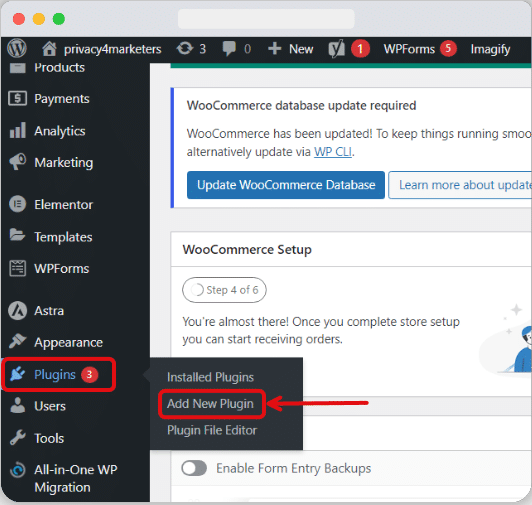Click Update WooCommerce Database button
The image size is (532, 505).
coord(286,185)
